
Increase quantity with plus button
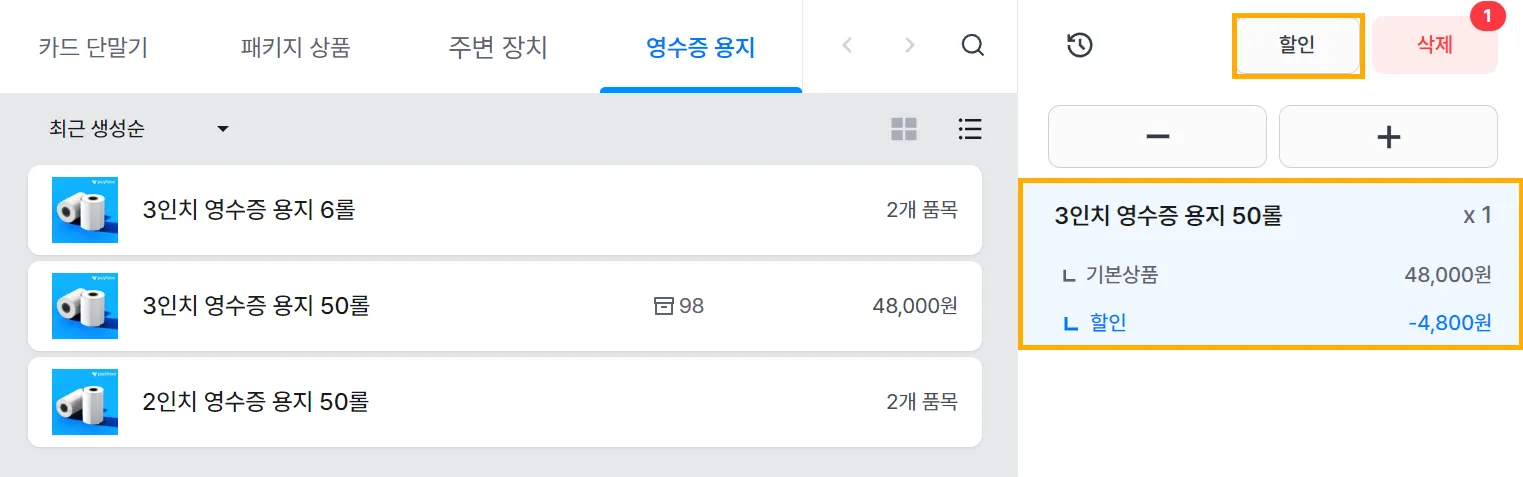(1388, 137)
